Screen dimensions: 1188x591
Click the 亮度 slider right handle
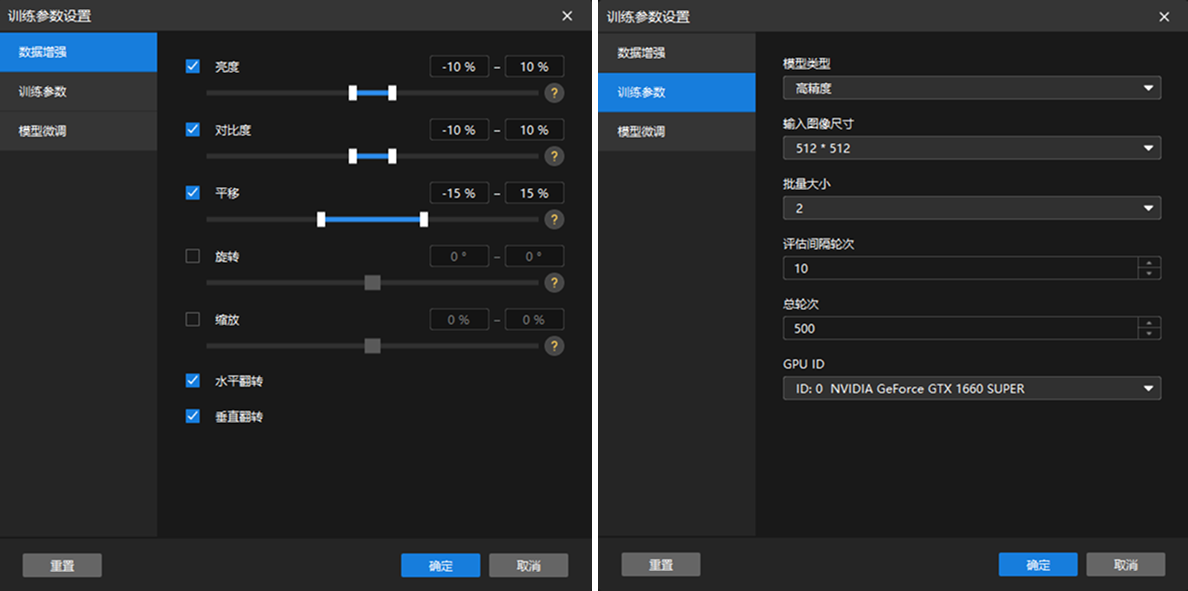[392, 92]
